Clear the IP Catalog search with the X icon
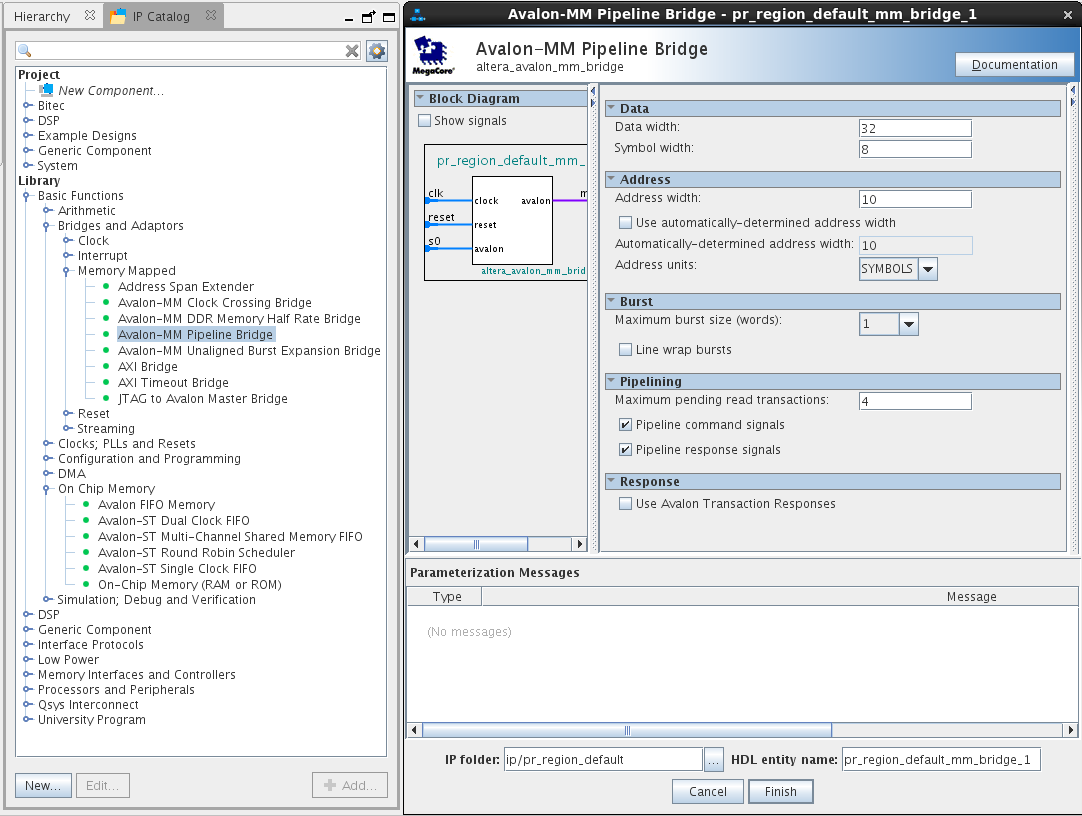Screen dimensions: 1082x816 pyautogui.click(x=352, y=51)
